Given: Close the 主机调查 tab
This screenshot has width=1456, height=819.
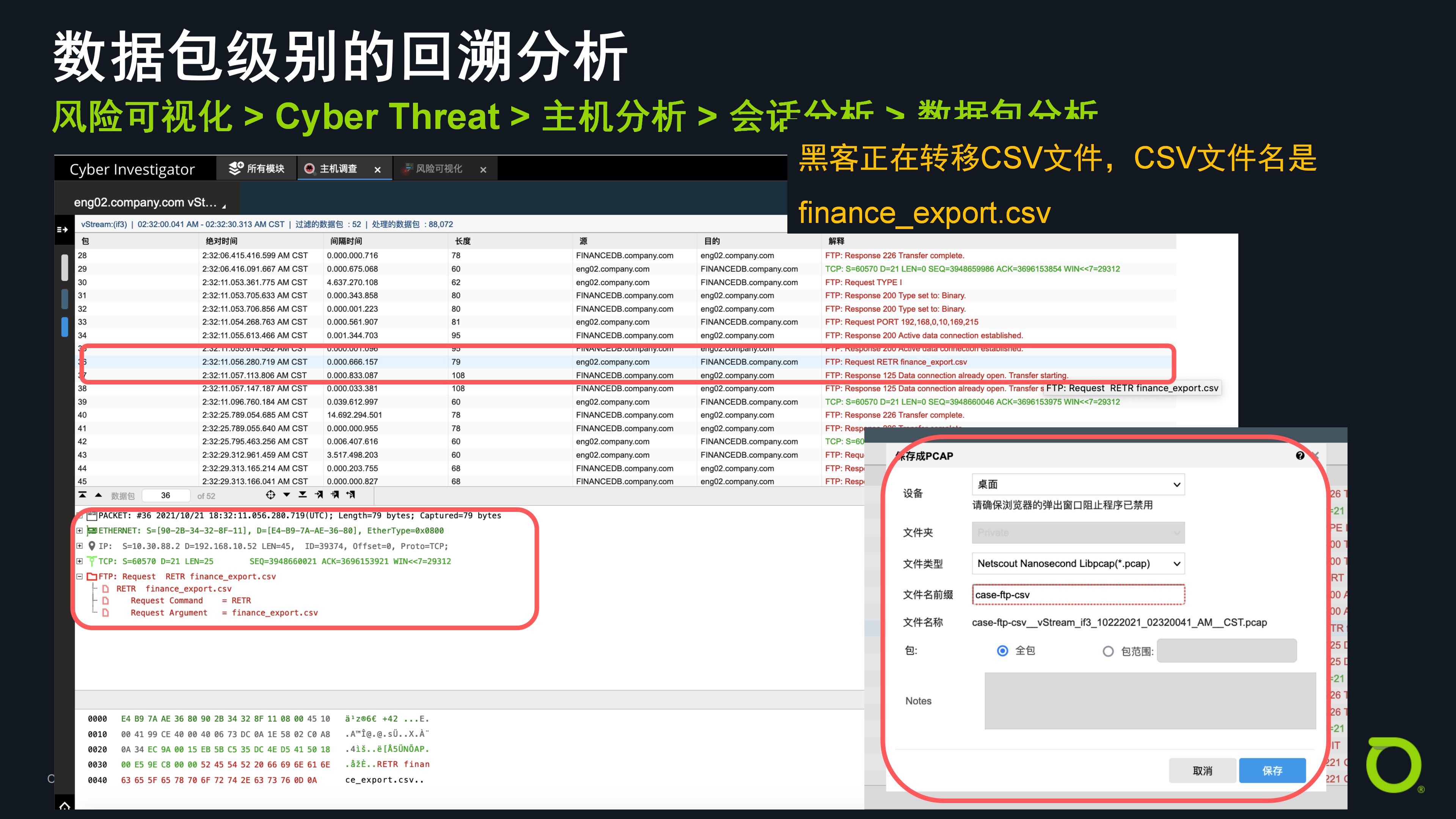Looking at the screenshot, I should [378, 169].
